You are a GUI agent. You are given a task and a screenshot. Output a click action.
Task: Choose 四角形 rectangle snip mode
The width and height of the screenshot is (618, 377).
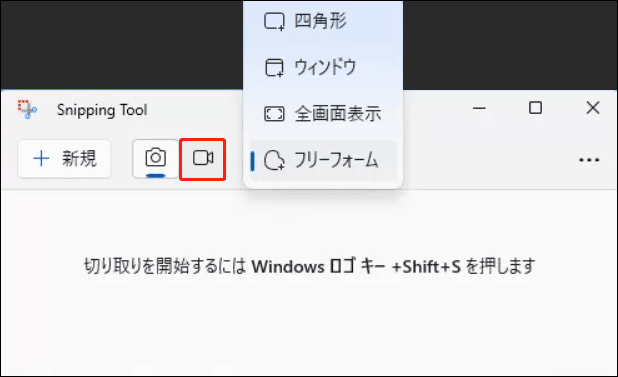[323, 21]
